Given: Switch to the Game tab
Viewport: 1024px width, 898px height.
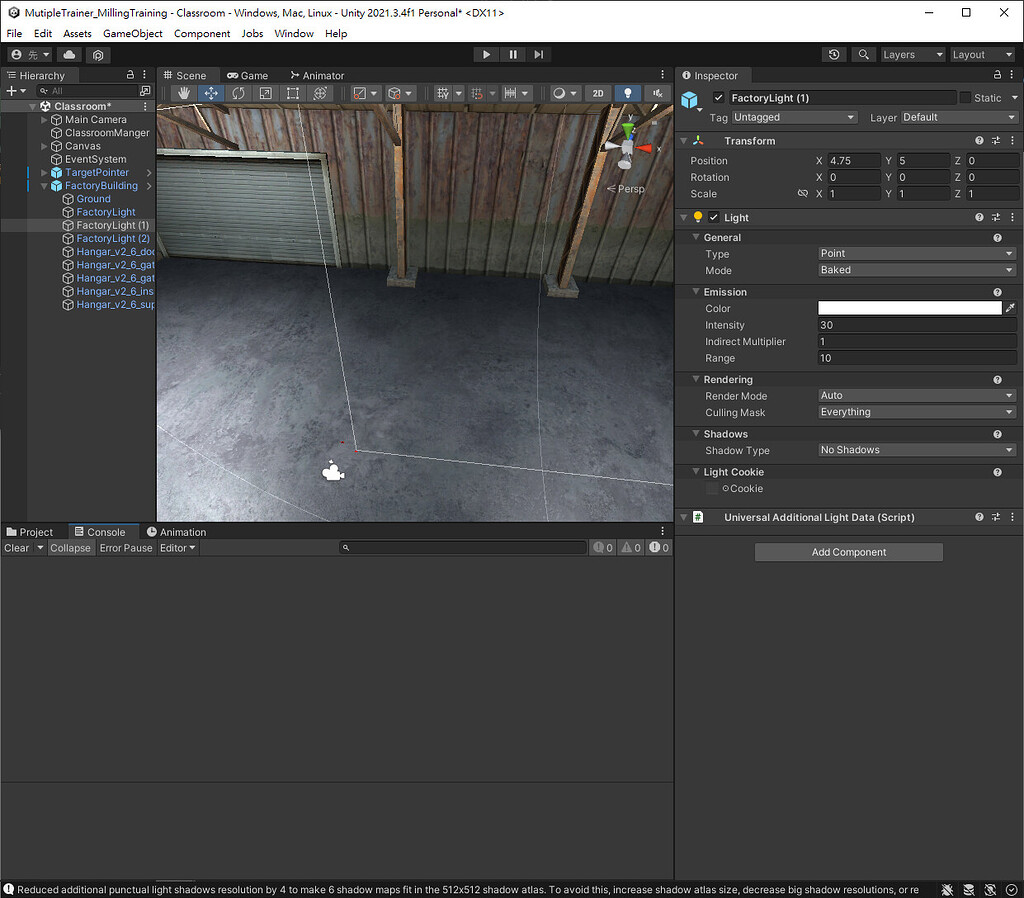Looking at the screenshot, I should click(247, 75).
